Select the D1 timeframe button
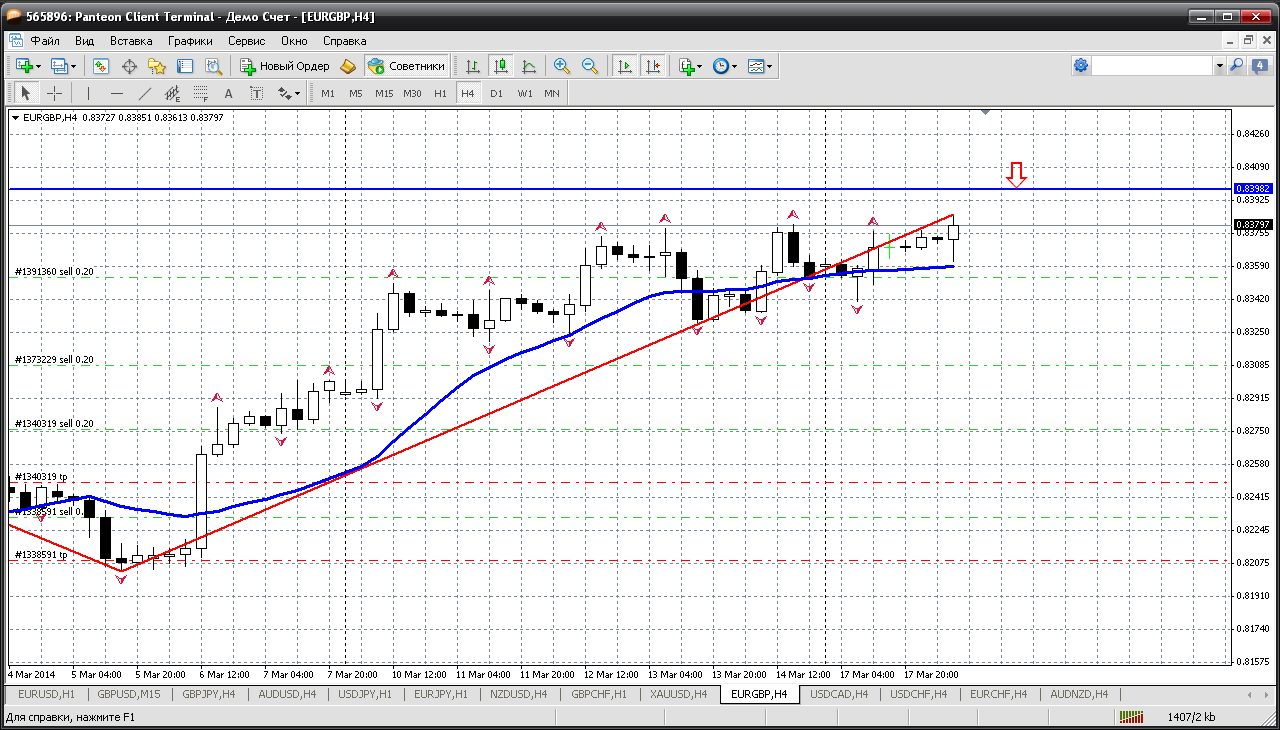This screenshot has height=730, width=1280. point(496,93)
